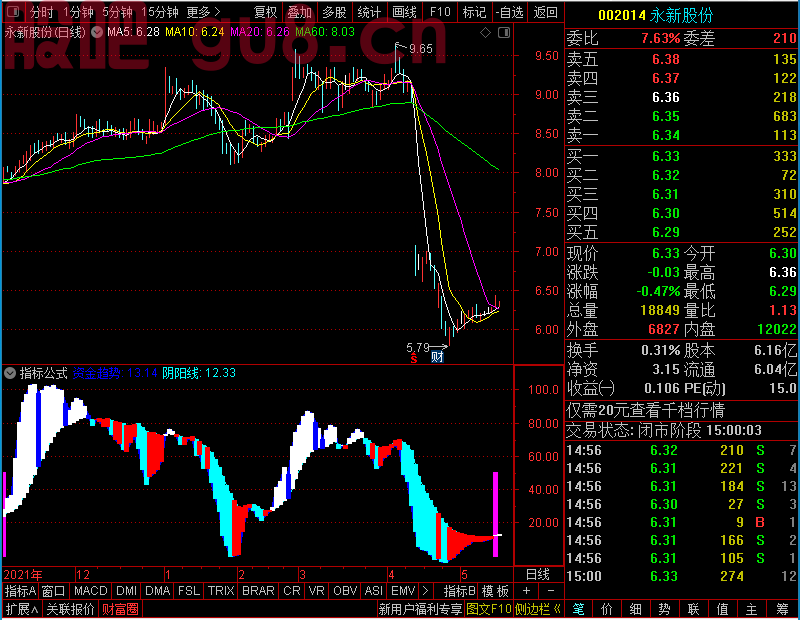Open 统计 statistics tool
Image resolution: width=800 pixels, height=620 pixels.
pos(369,12)
